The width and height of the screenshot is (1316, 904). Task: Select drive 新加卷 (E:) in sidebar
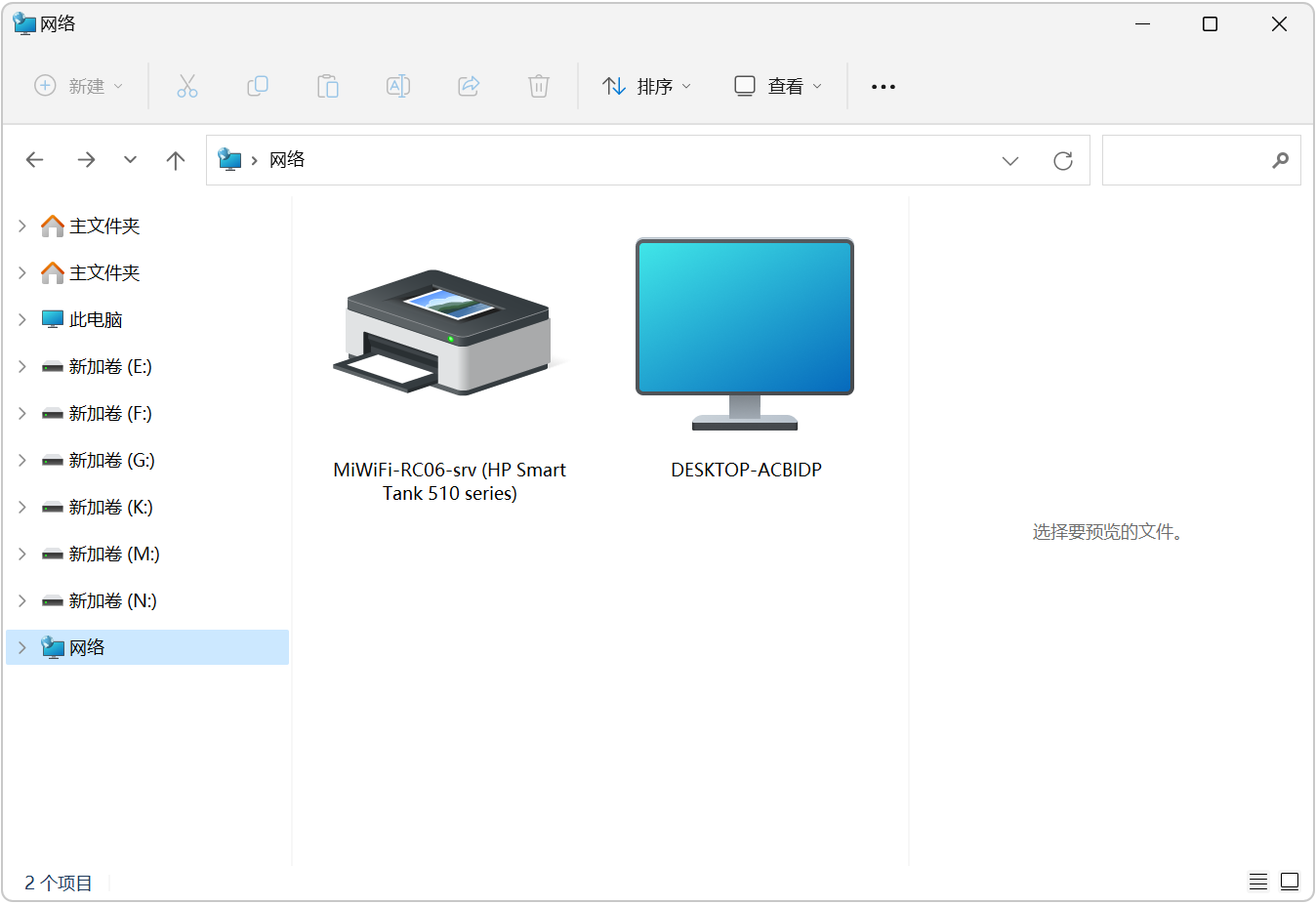[147, 366]
